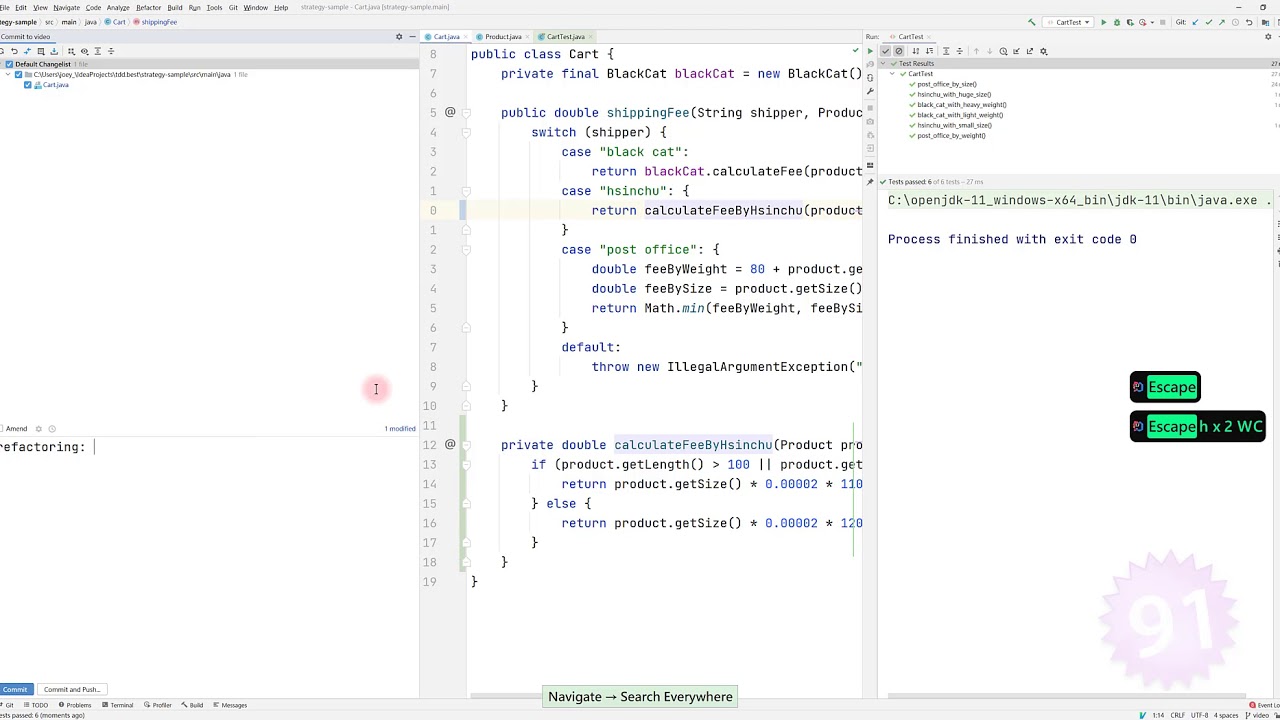
Task: Sort tests by duration in Run toolbar
Action: pyautogui.click(x=929, y=51)
